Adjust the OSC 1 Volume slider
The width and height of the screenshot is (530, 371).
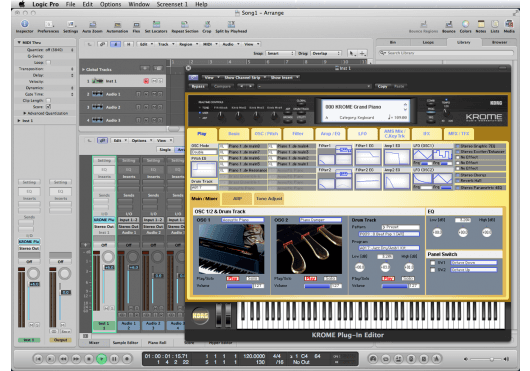click(239, 286)
